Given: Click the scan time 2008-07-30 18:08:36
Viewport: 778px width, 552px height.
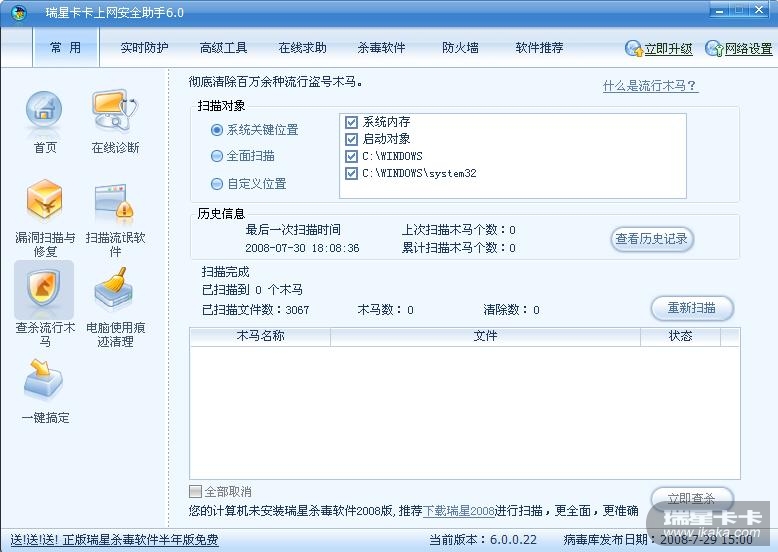Looking at the screenshot, I should pos(302,248).
